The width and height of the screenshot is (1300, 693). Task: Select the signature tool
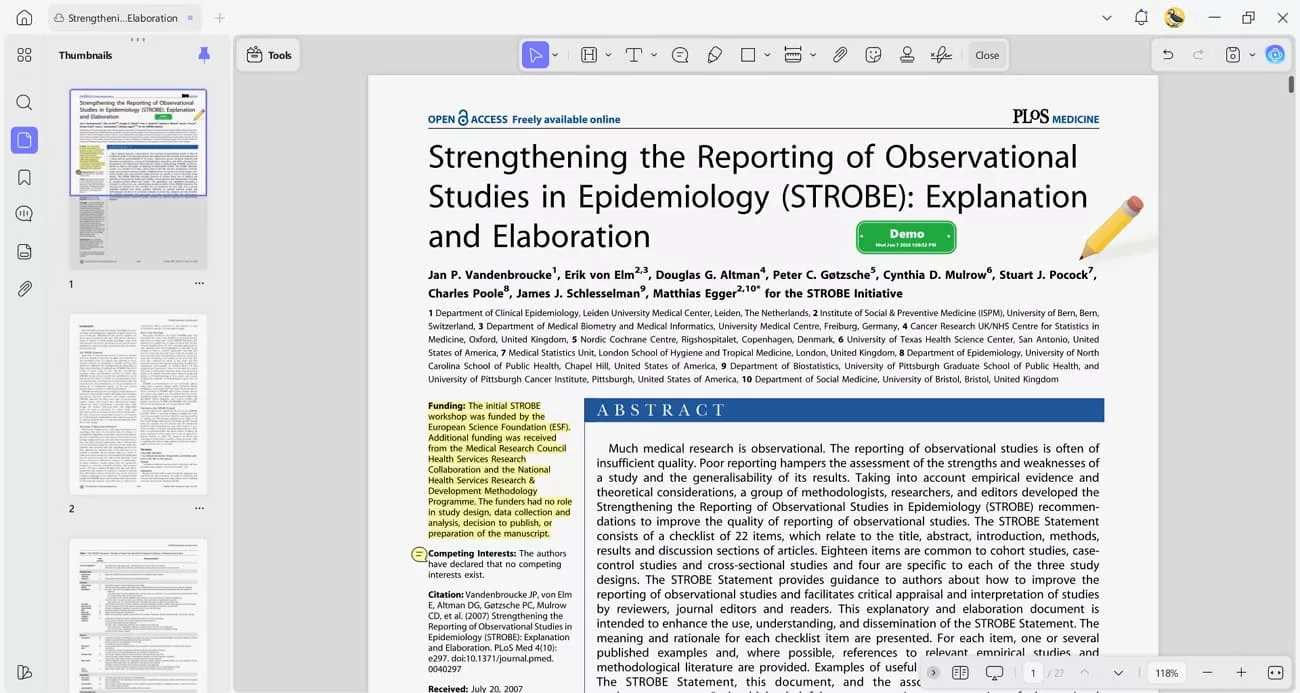tap(941, 55)
